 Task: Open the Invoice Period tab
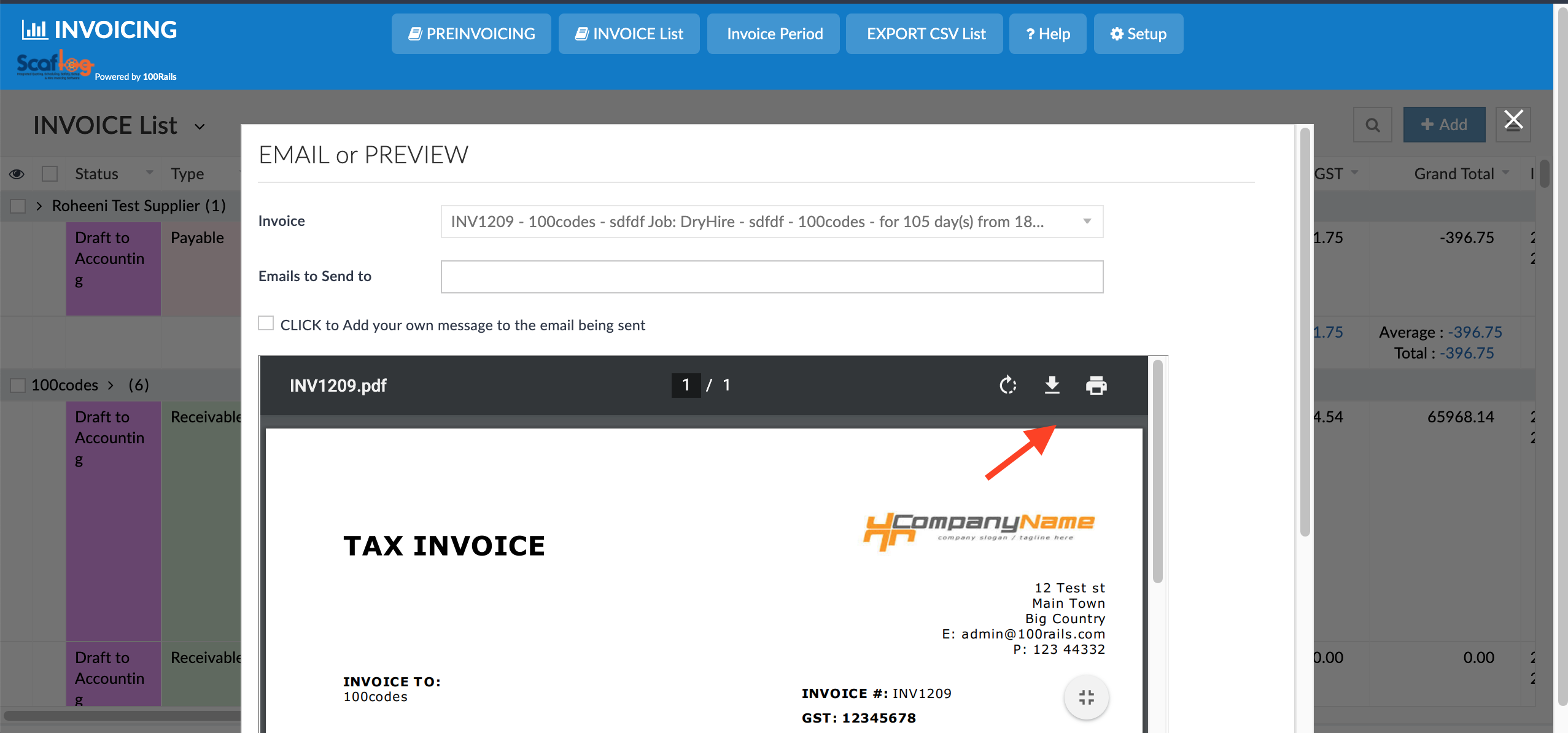(x=774, y=34)
